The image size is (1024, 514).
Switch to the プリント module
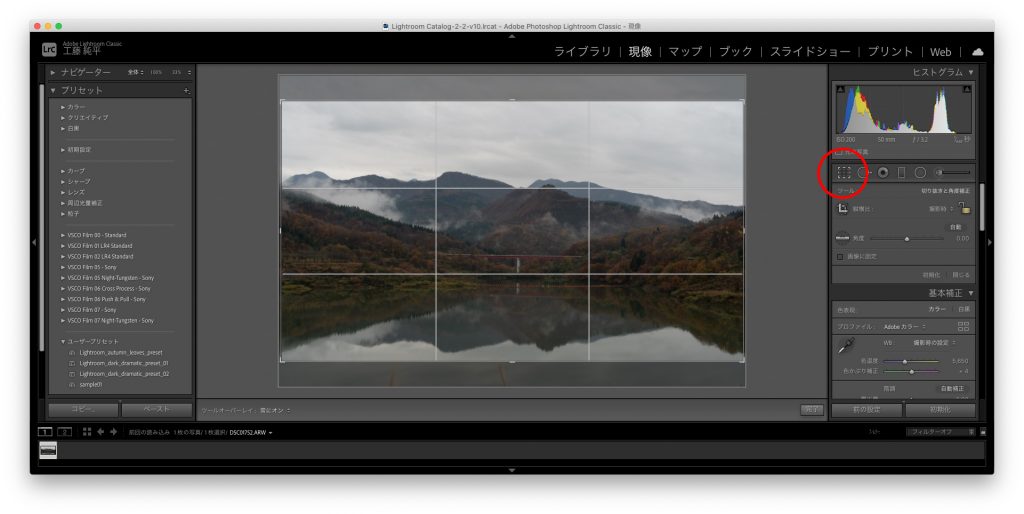point(889,52)
